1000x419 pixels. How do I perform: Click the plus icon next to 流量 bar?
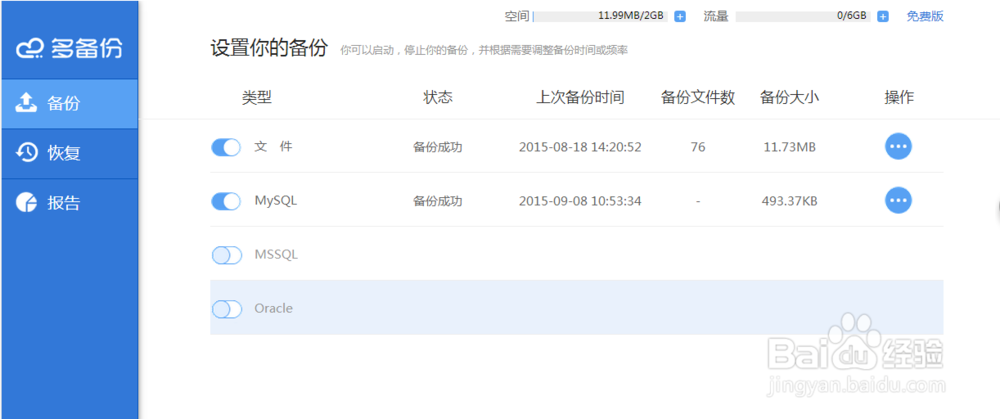[883, 17]
